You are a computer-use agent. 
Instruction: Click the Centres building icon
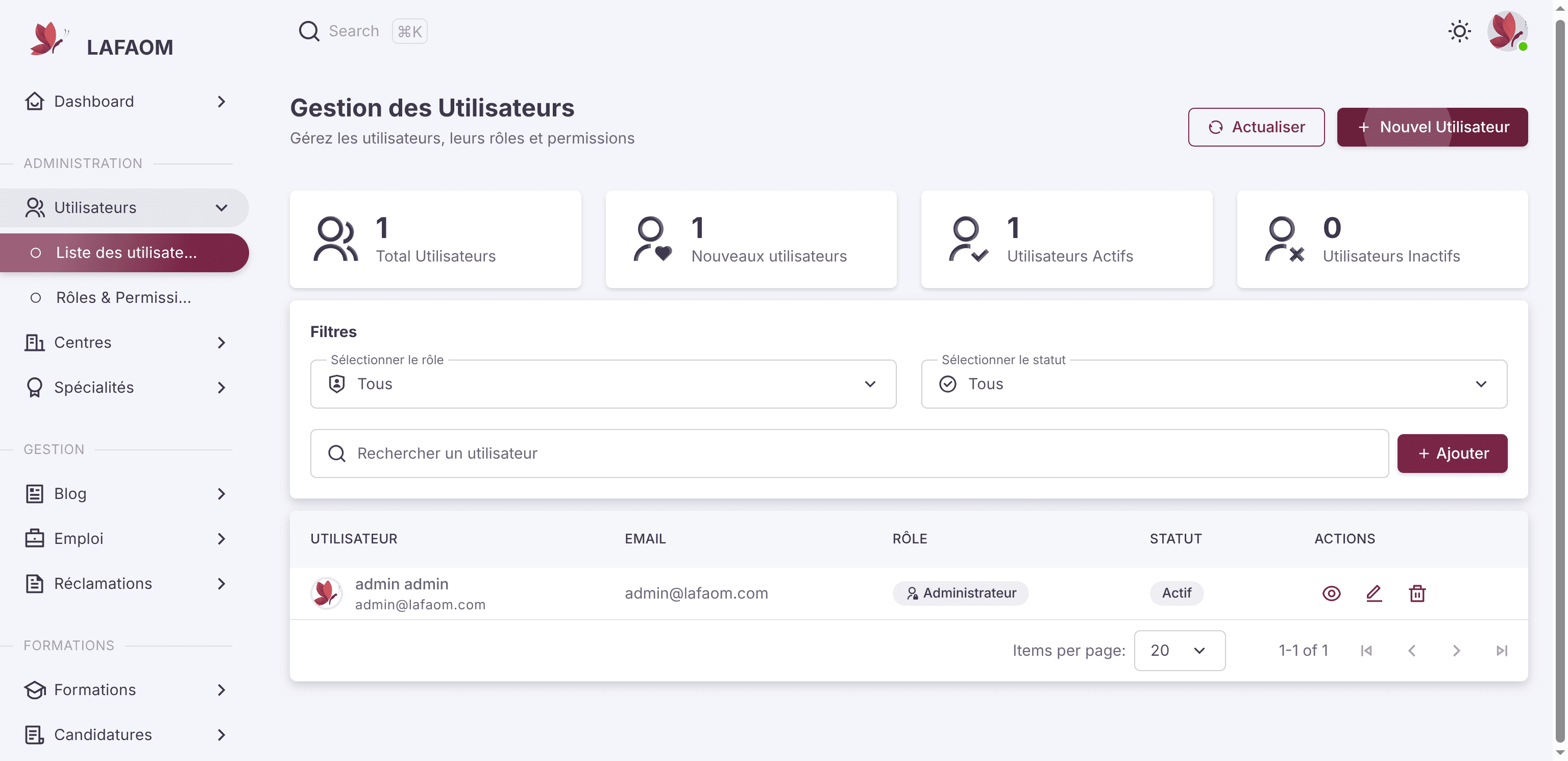point(35,343)
